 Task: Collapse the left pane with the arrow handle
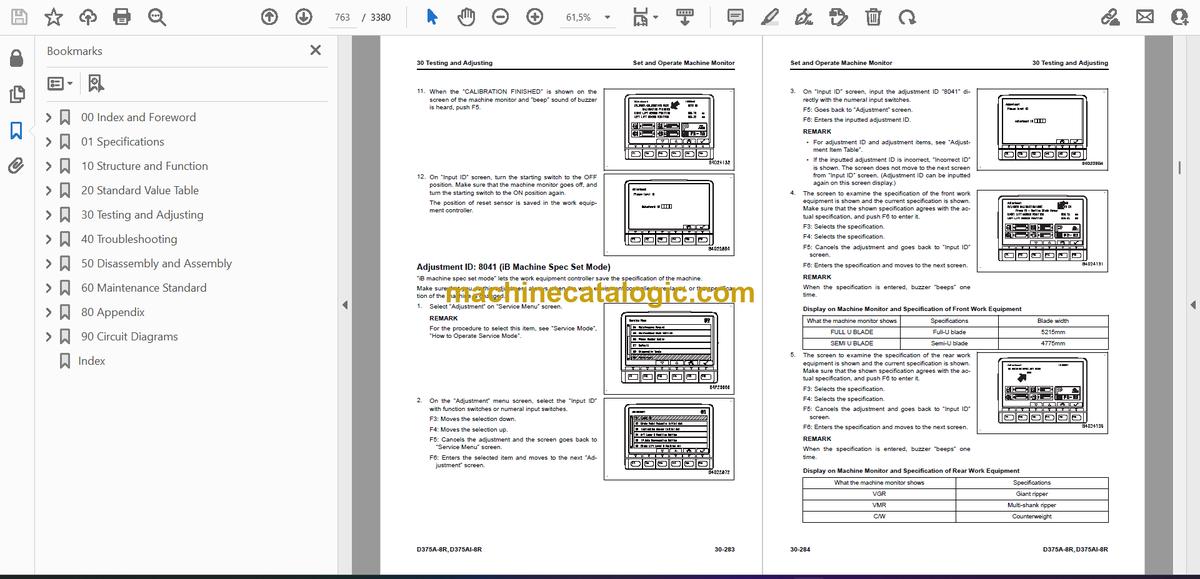tap(345, 305)
